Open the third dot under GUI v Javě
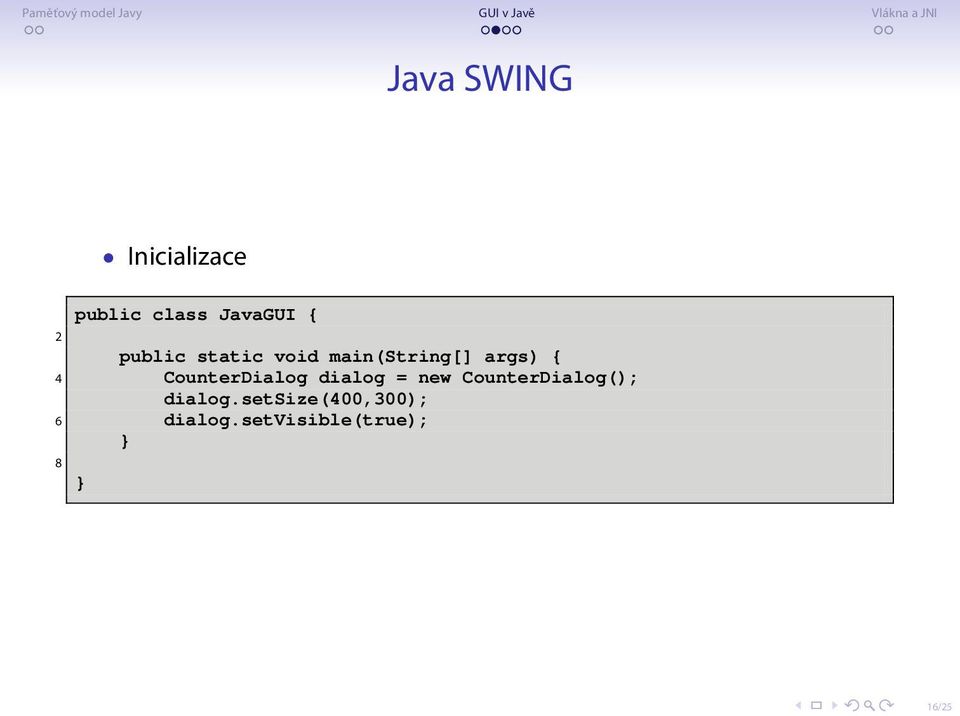Screen dimensions: 960x716 click(506, 30)
